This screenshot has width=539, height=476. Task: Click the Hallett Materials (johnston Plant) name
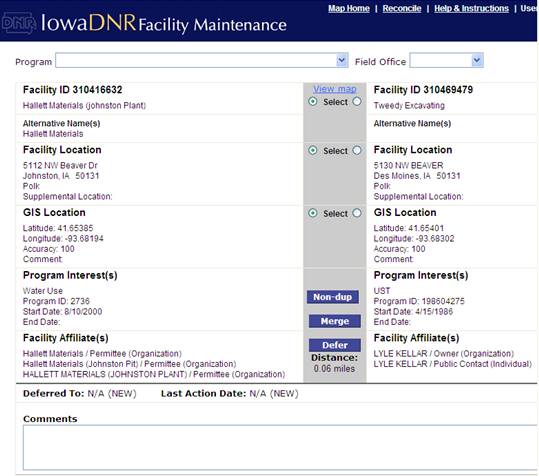tap(84, 106)
